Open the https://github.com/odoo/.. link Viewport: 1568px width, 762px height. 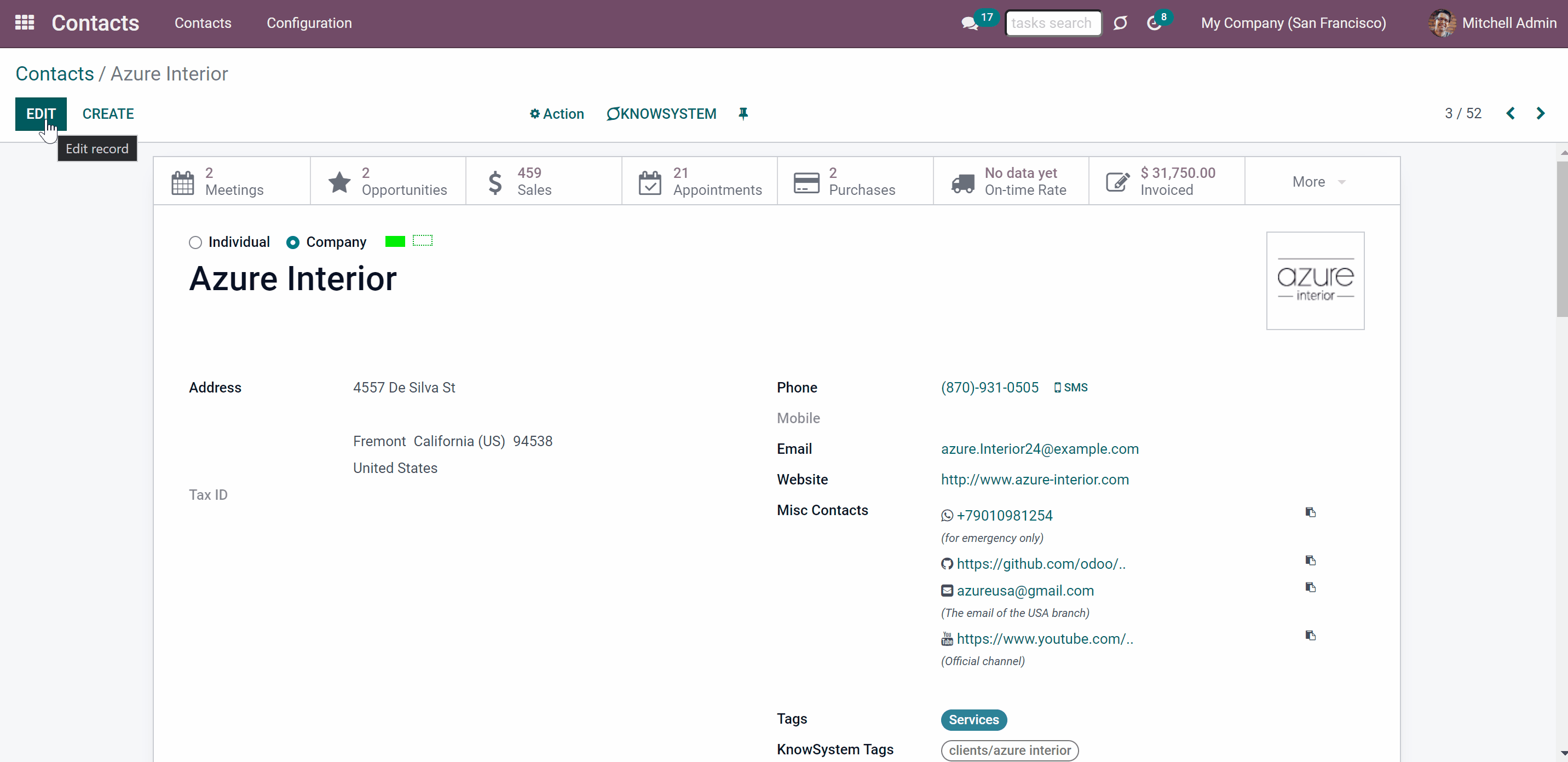click(x=1041, y=564)
